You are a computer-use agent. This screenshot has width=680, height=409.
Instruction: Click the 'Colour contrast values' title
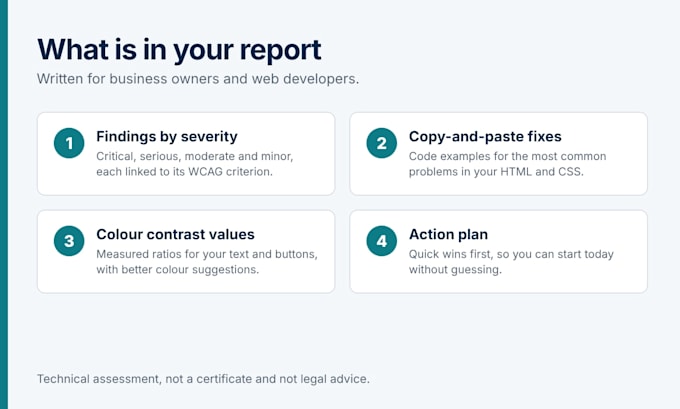175,234
